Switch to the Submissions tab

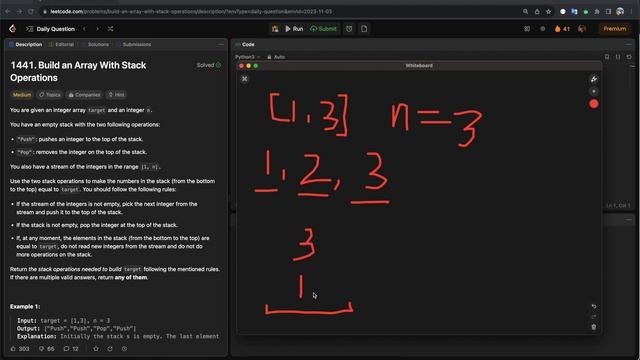[x=133, y=44]
